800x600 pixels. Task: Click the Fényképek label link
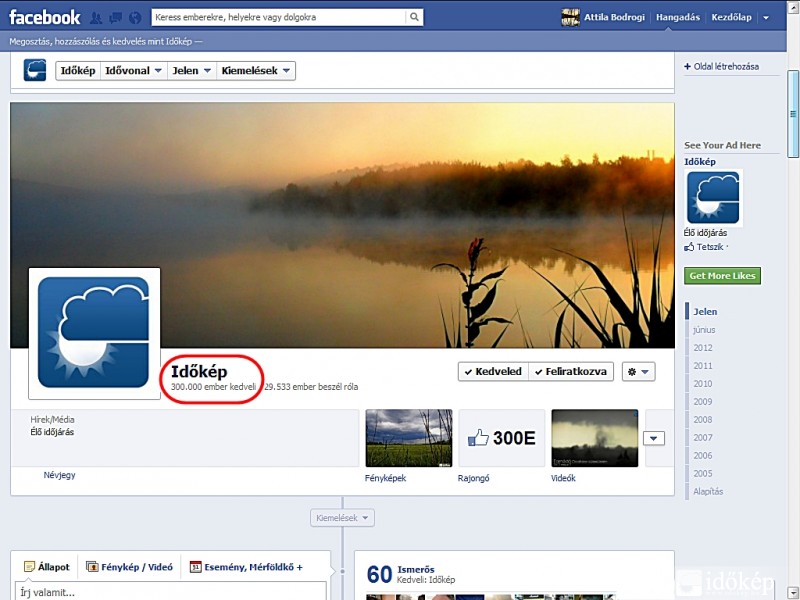[x=385, y=478]
